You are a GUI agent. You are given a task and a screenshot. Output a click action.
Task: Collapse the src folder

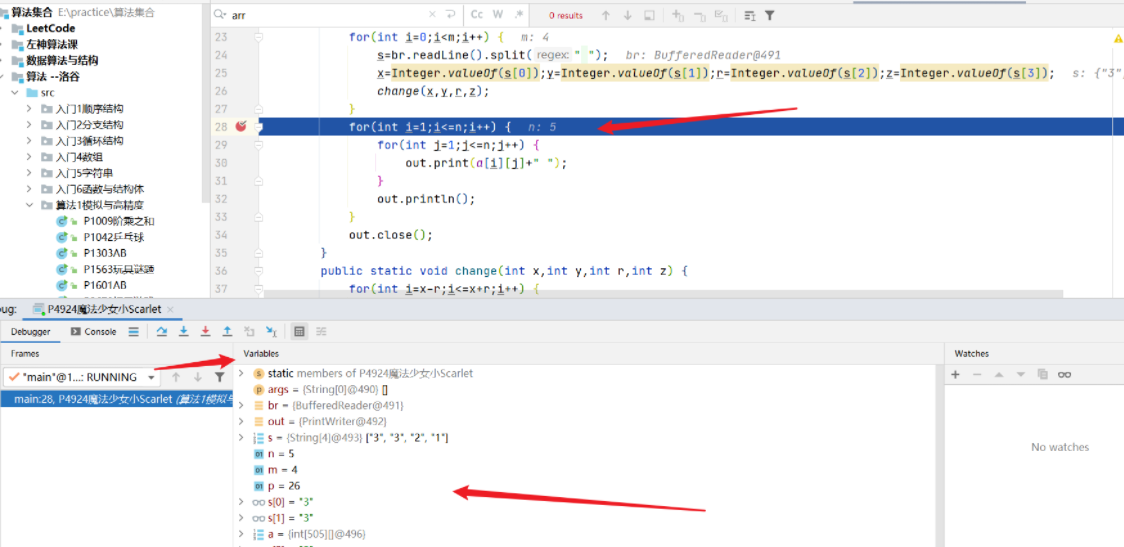tap(14, 93)
